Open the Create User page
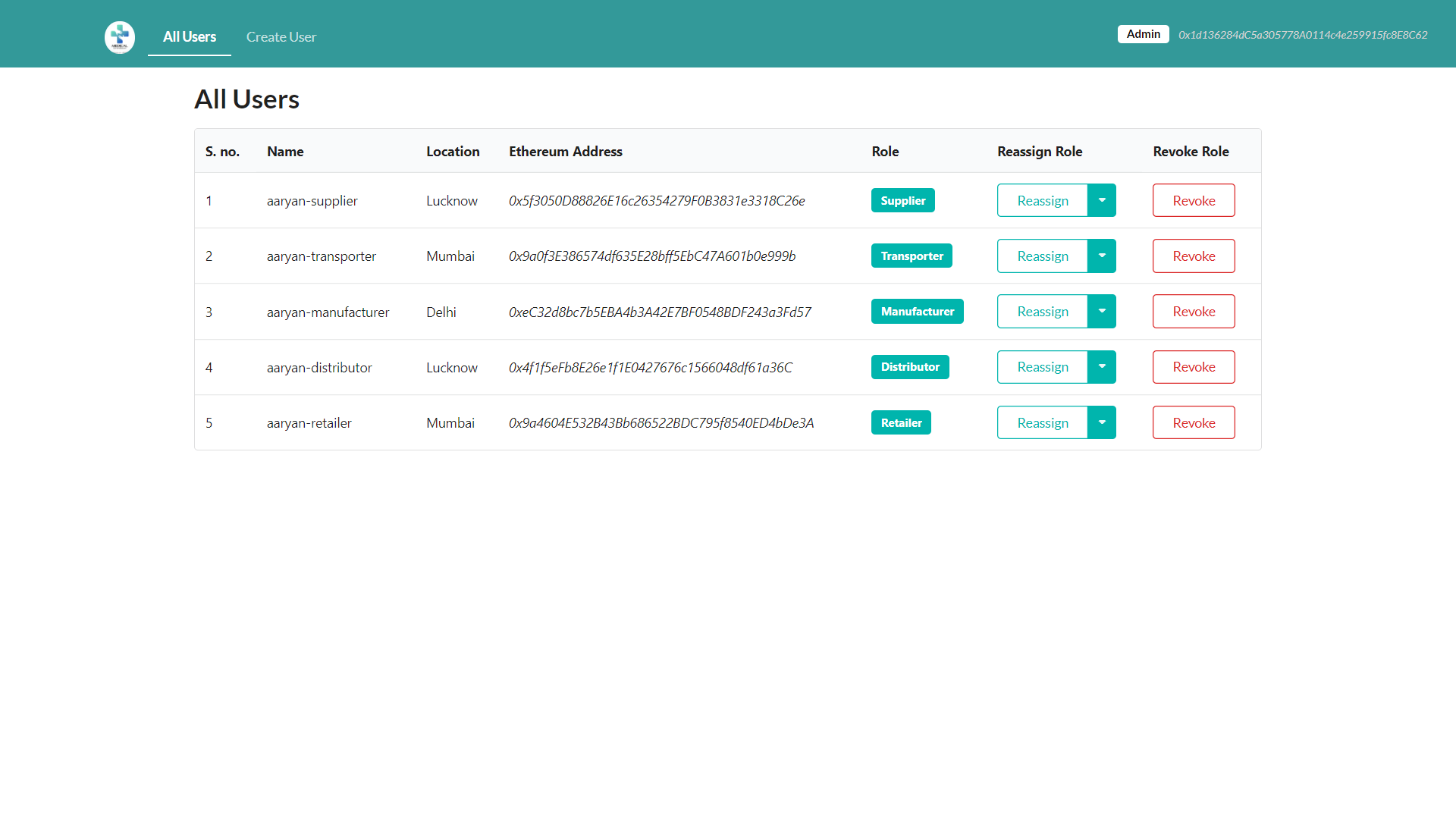This screenshot has height=819, width=1456. pyautogui.click(x=281, y=36)
